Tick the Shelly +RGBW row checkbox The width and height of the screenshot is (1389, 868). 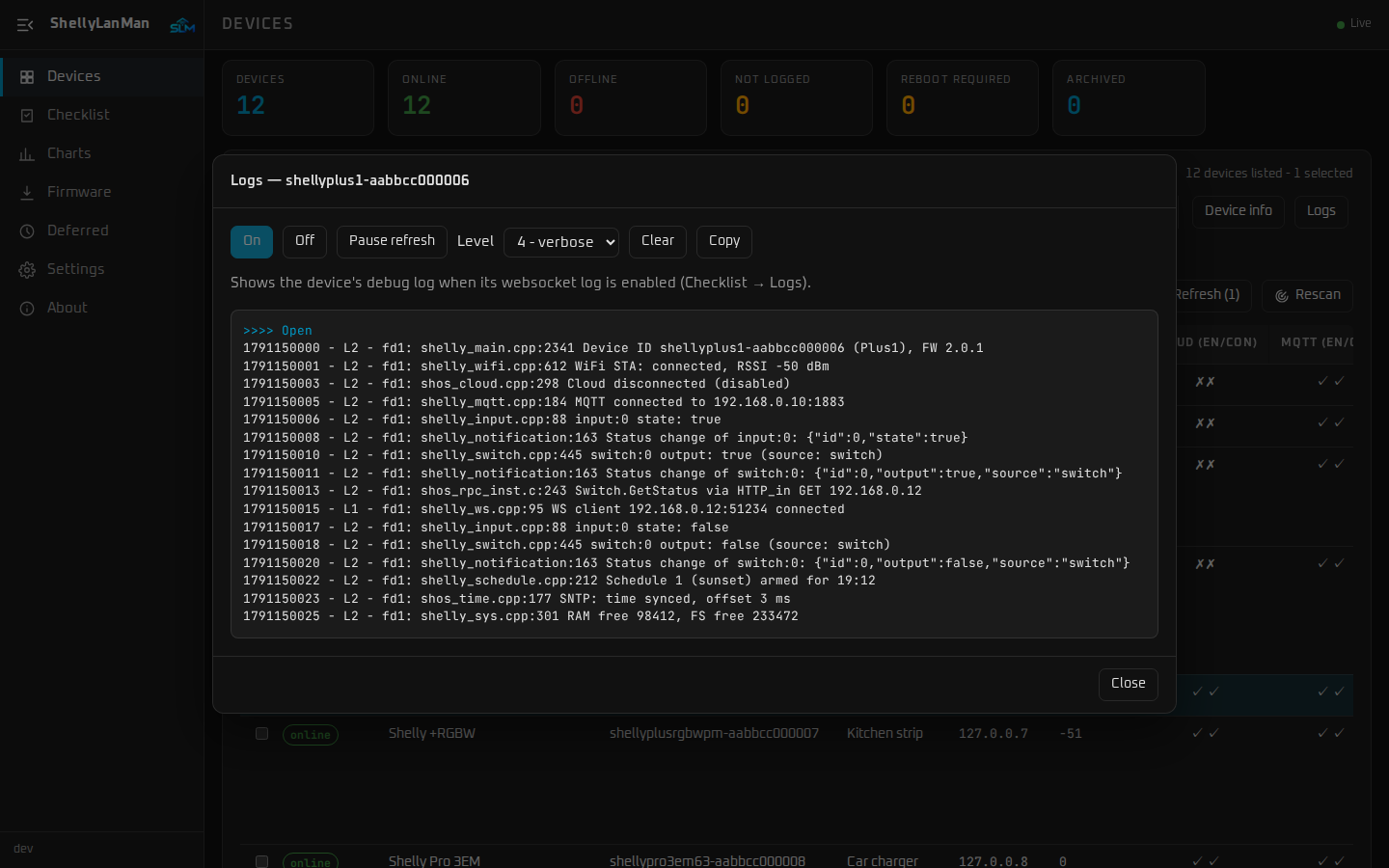[261, 734]
